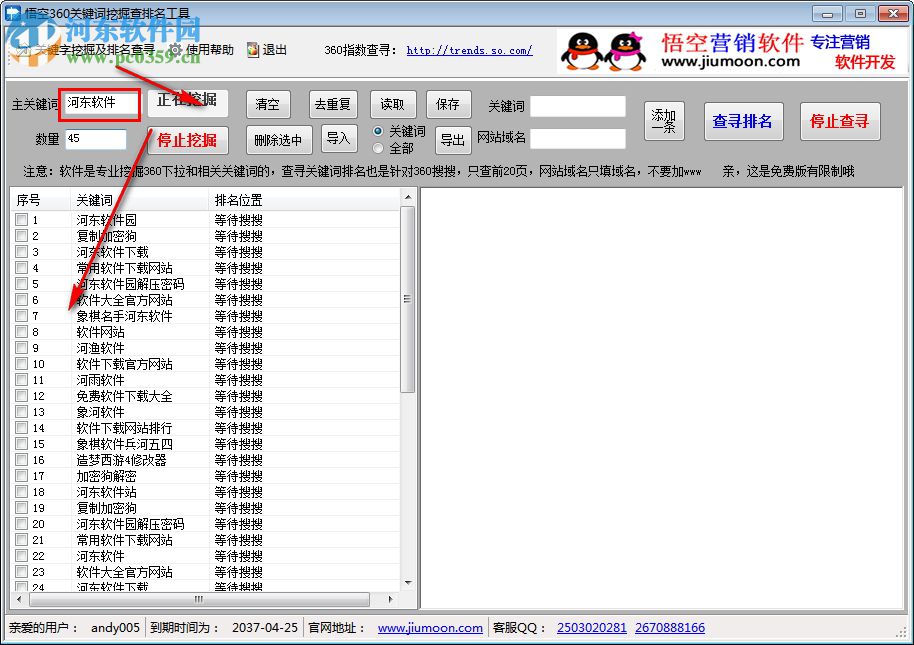Click the QQ number 2670888166 link
Screen dimensions: 914x645
pos(670,628)
